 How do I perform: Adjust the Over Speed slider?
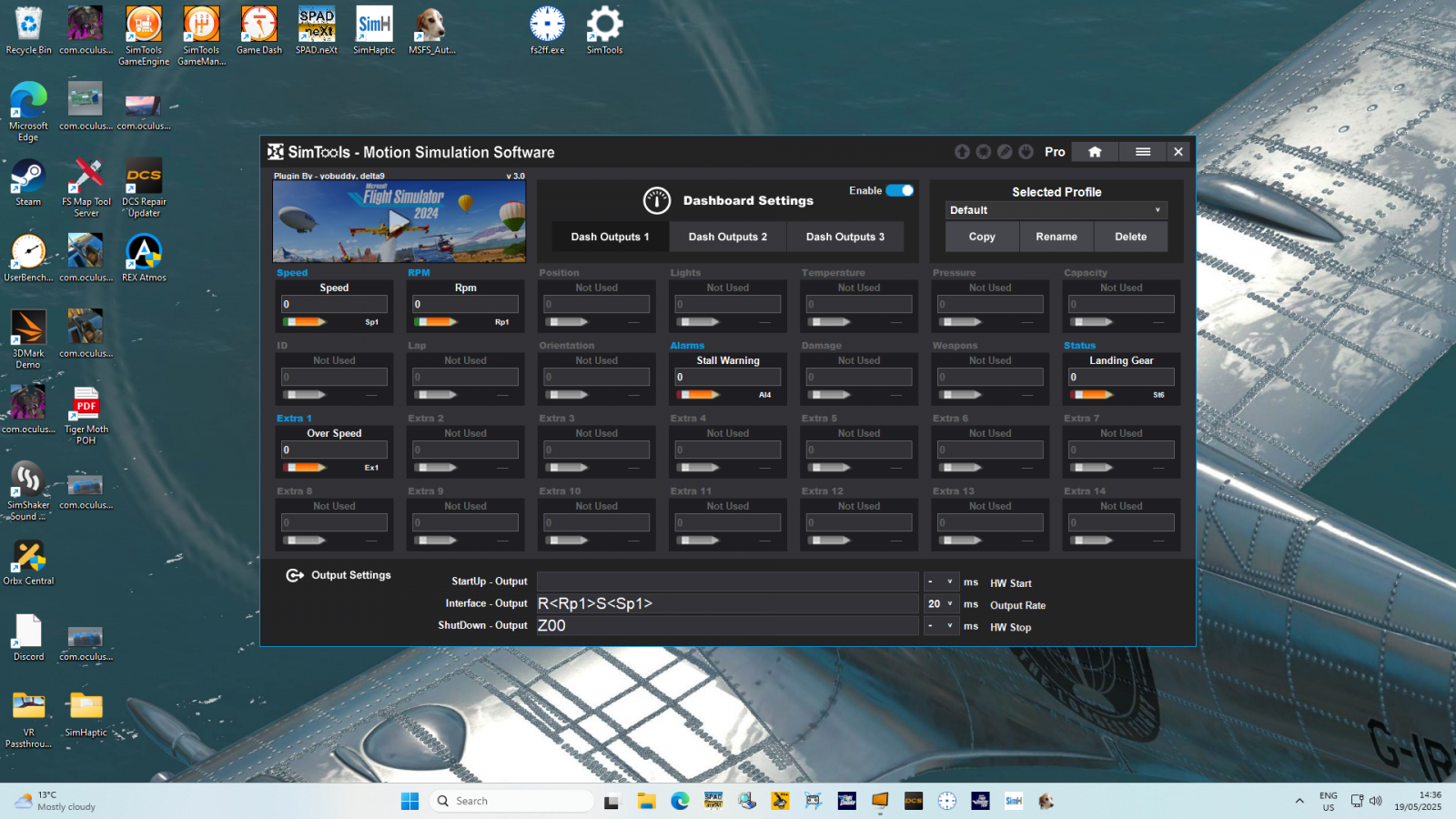(305, 468)
